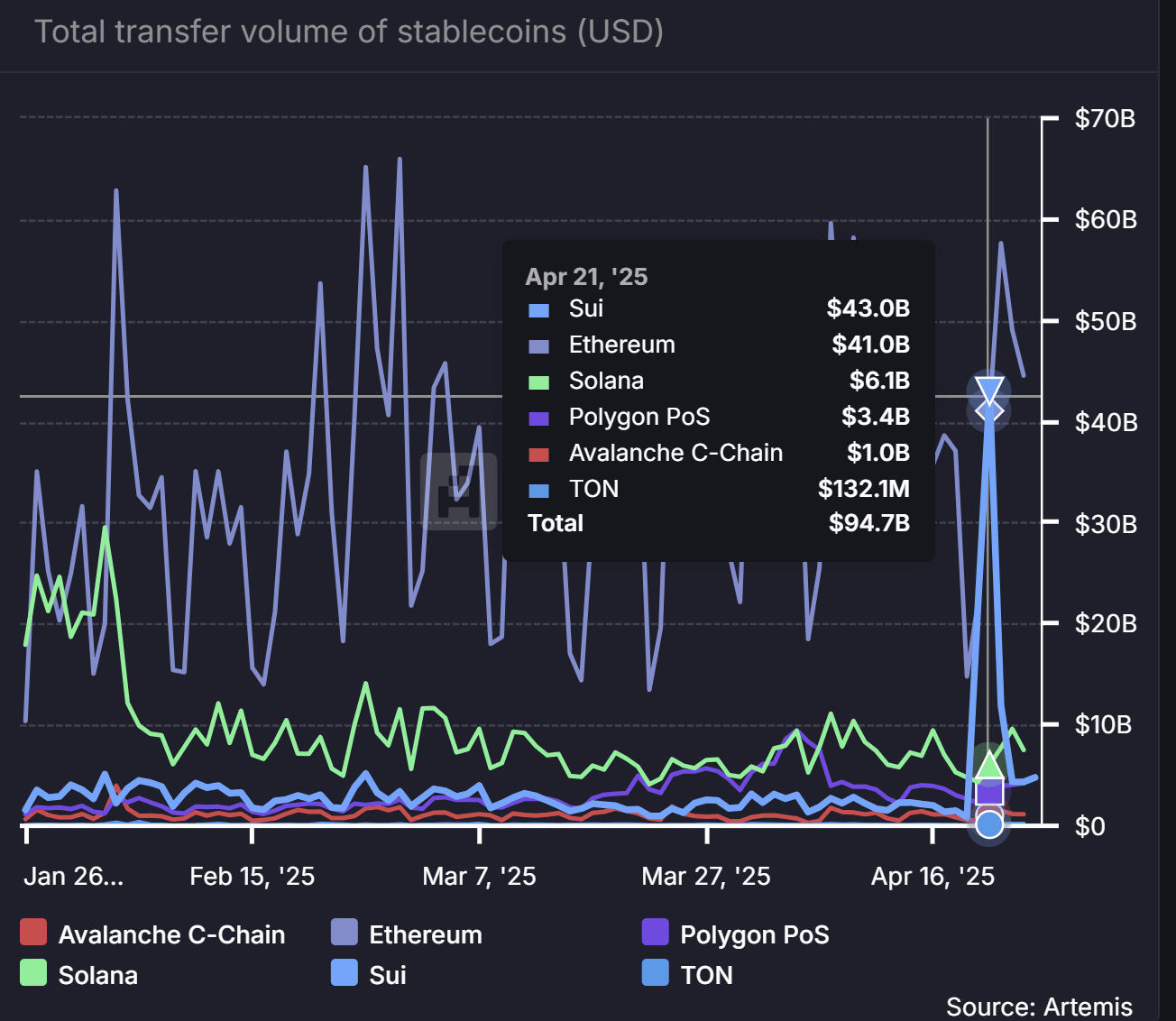This screenshot has width=1176, height=1021.
Task: Click the blue TON legend swatch
Action: (x=656, y=972)
